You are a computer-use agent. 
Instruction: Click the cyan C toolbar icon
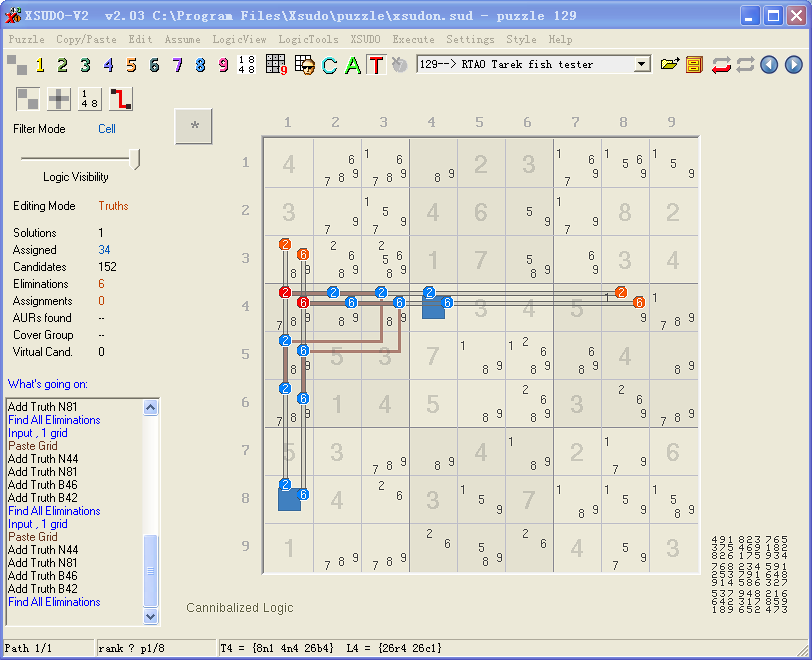(329, 65)
